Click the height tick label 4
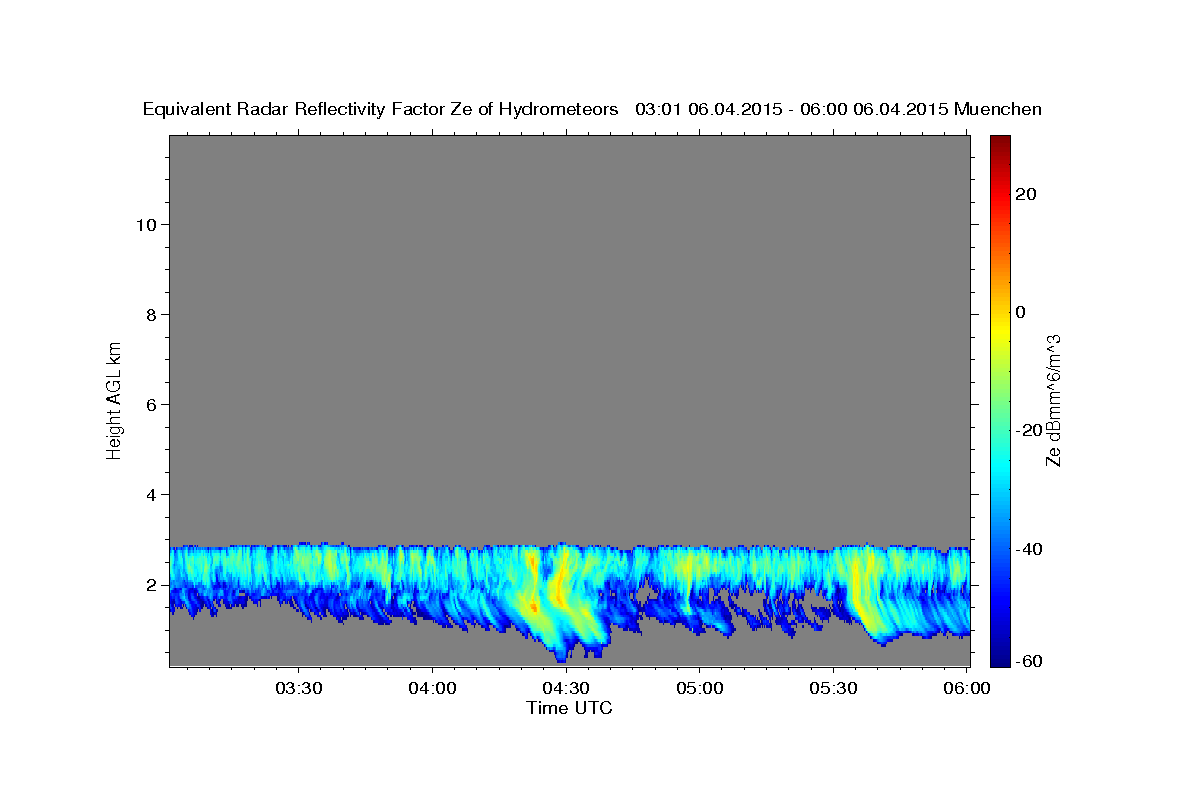The height and width of the screenshot is (800, 1200). tap(152, 495)
